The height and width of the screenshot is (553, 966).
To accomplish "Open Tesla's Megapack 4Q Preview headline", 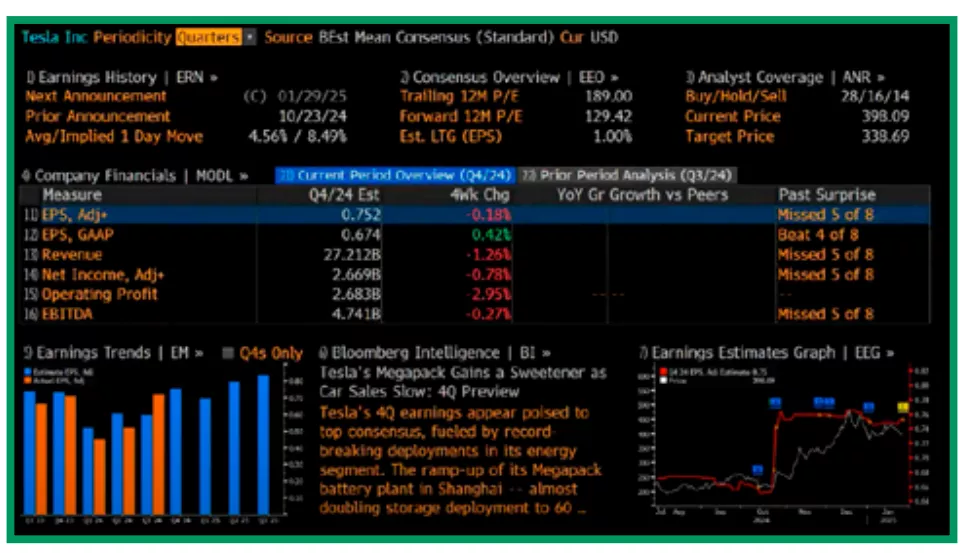I will [462, 382].
